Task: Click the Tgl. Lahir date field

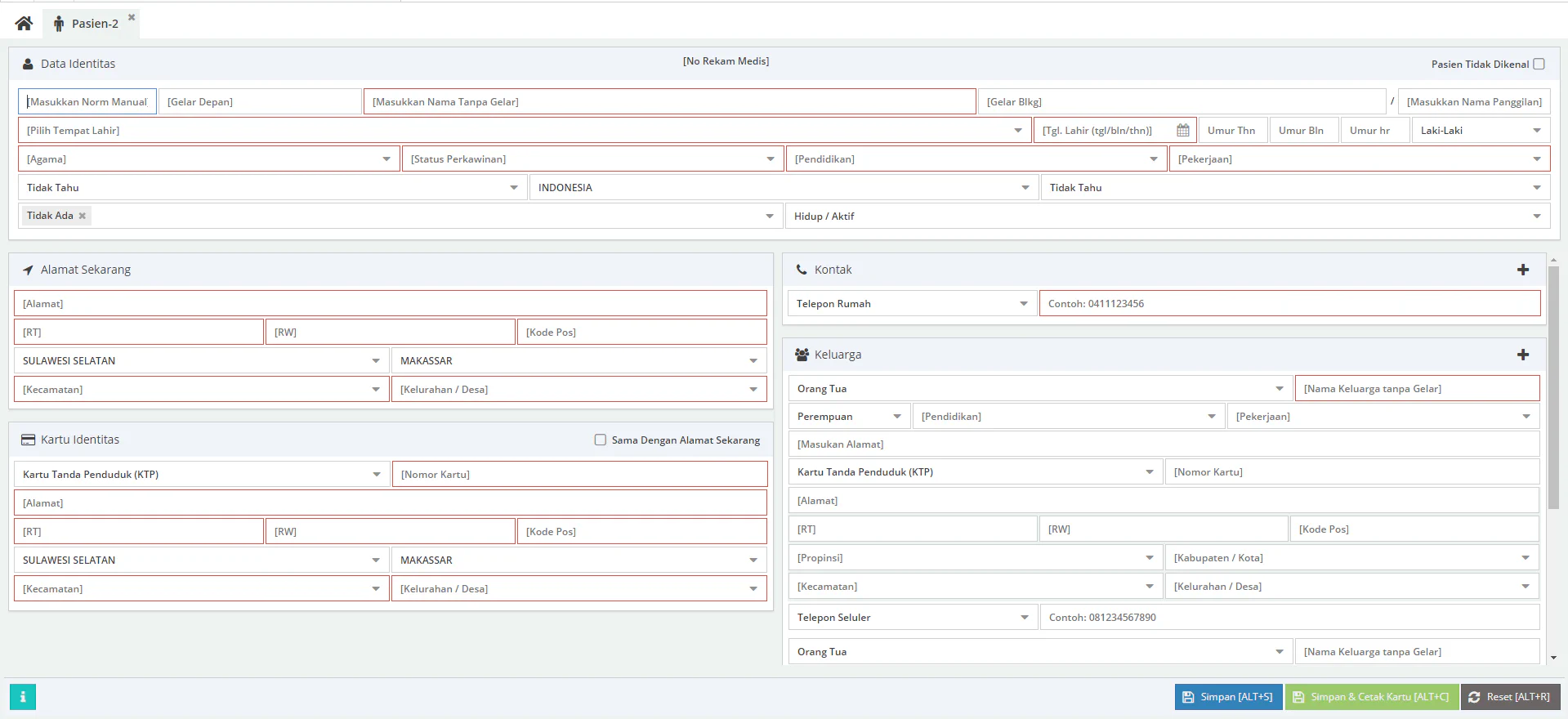Action: point(1103,131)
